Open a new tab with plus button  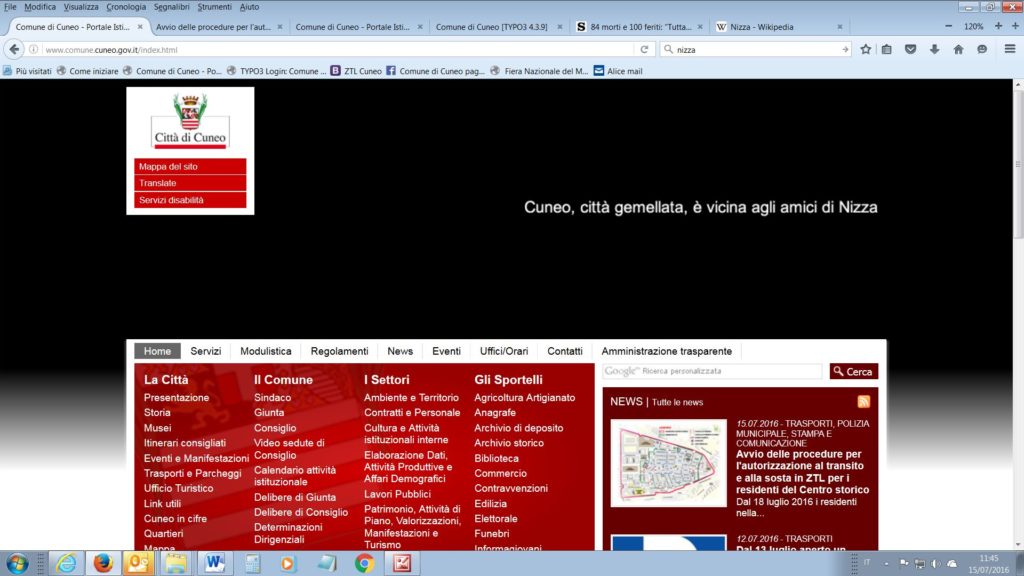tap(1015, 26)
